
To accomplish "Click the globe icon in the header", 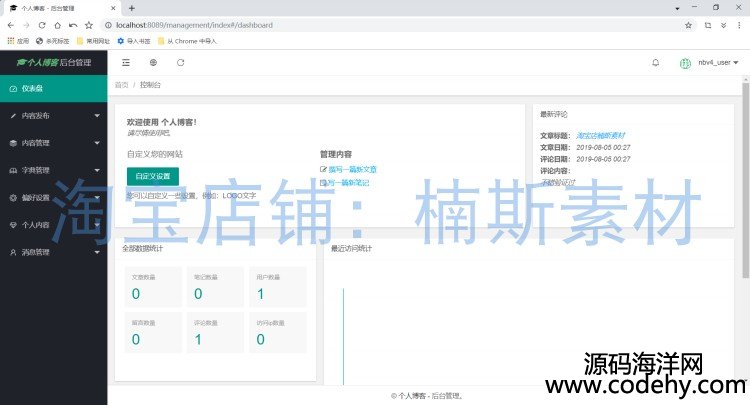I will [x=153, y=62].
